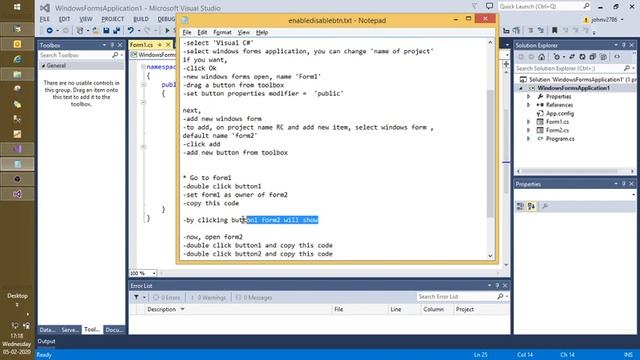
Task: Select App.config in Solution Explorer
Action: [x=560, y=113]
